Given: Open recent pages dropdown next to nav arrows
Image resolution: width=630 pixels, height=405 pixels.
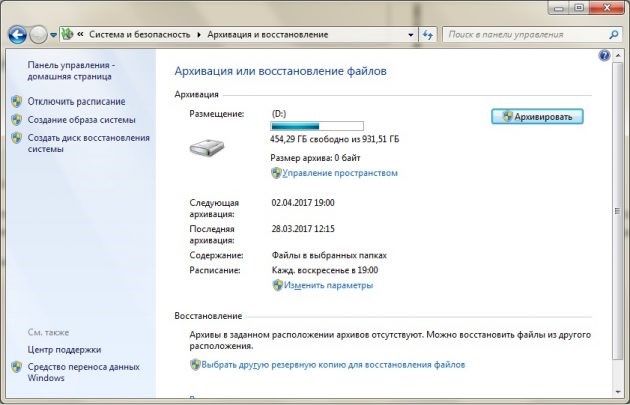Looking at the screenshot, I should coord(53,35).
